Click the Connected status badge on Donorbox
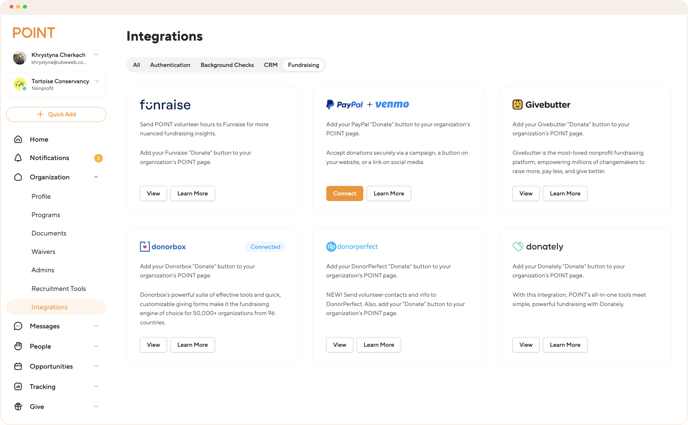Image resolution: width=688 pixels, height=425 pixels. [x=265, y=247]
